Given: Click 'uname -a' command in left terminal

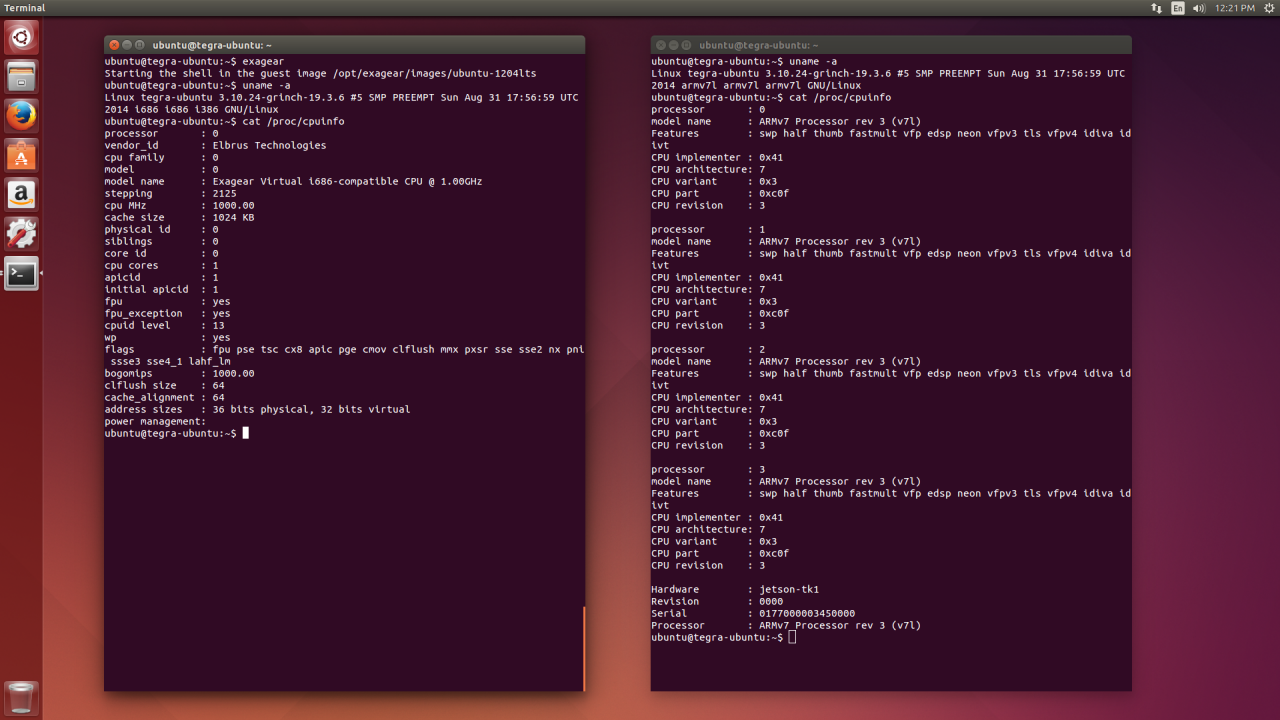Looking at the screenshot, I should 267,85.
